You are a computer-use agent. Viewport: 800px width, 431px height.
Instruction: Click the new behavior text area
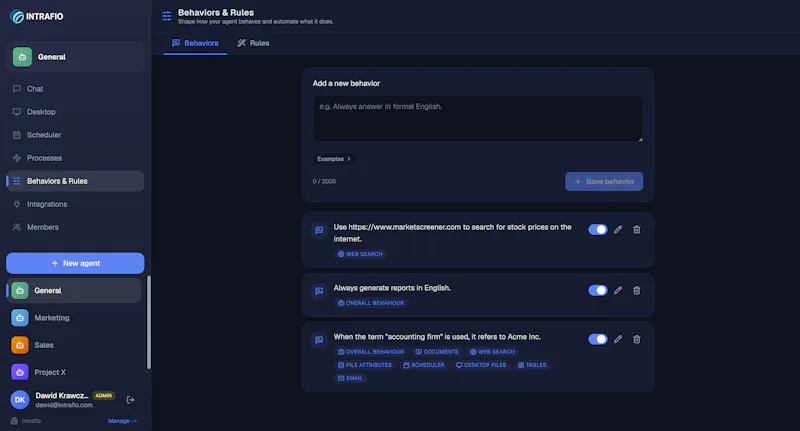point(478,119)
